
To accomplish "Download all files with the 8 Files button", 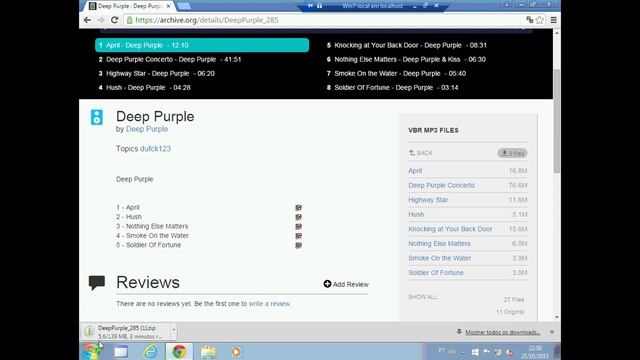I will click(x=512, y=153).
